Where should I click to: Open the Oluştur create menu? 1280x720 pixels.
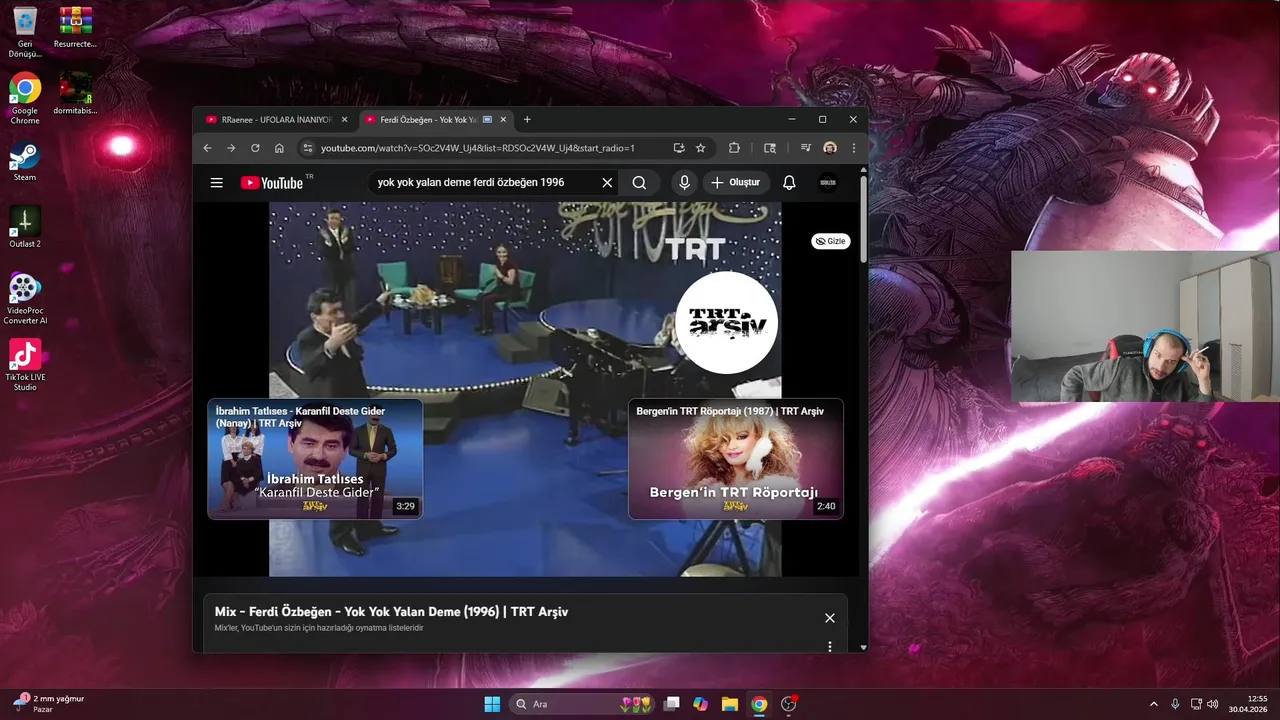(x=736, y=183)
